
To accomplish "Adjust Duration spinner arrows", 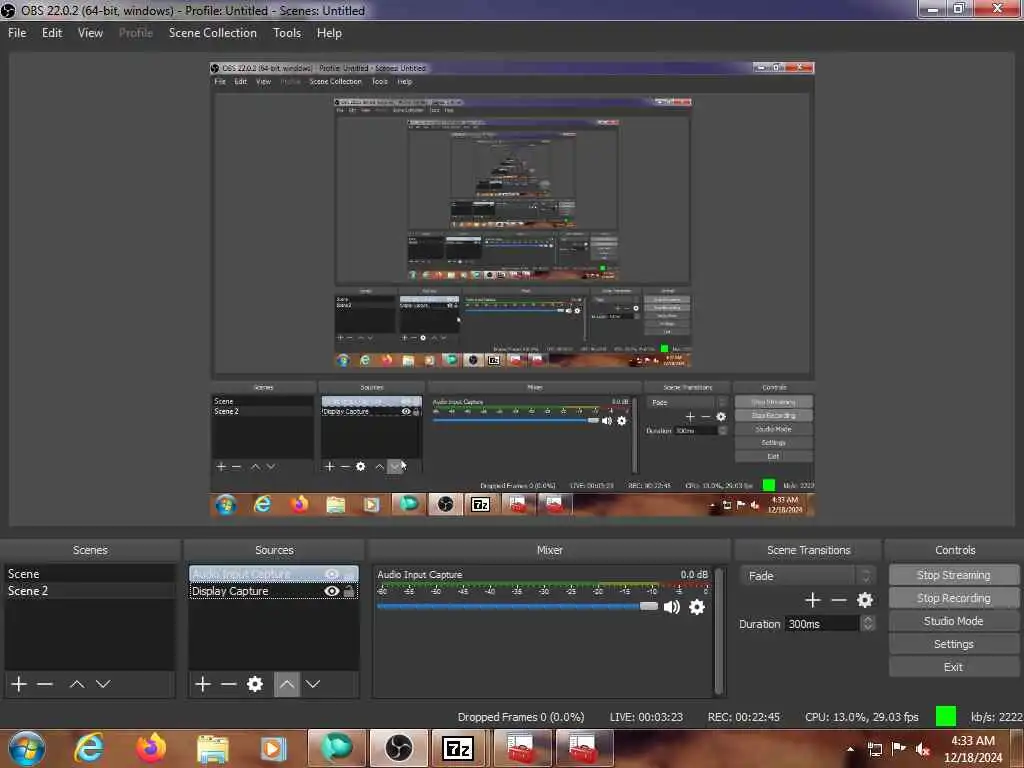I will coord(868,624).
